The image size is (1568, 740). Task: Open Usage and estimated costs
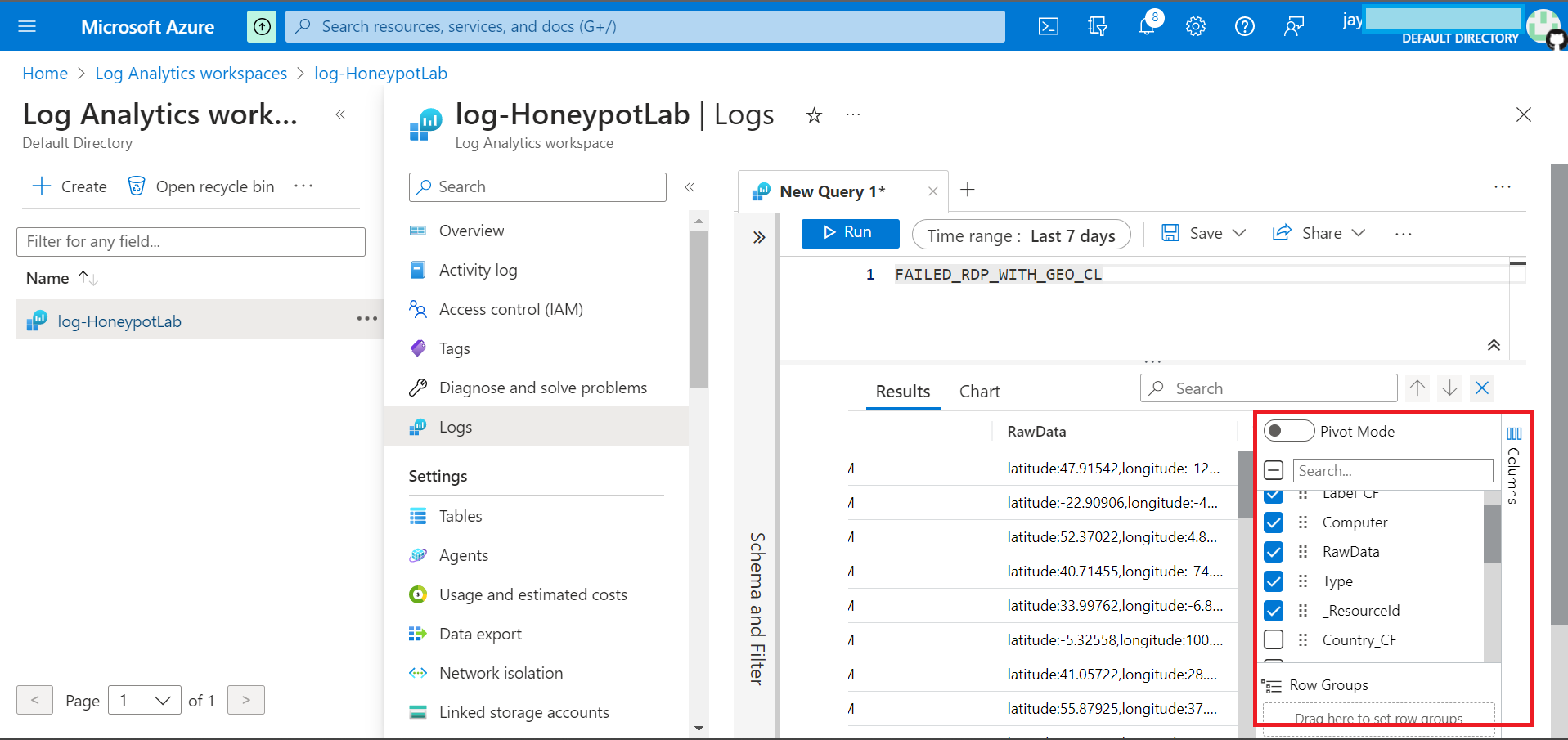[x=533, y=594]
